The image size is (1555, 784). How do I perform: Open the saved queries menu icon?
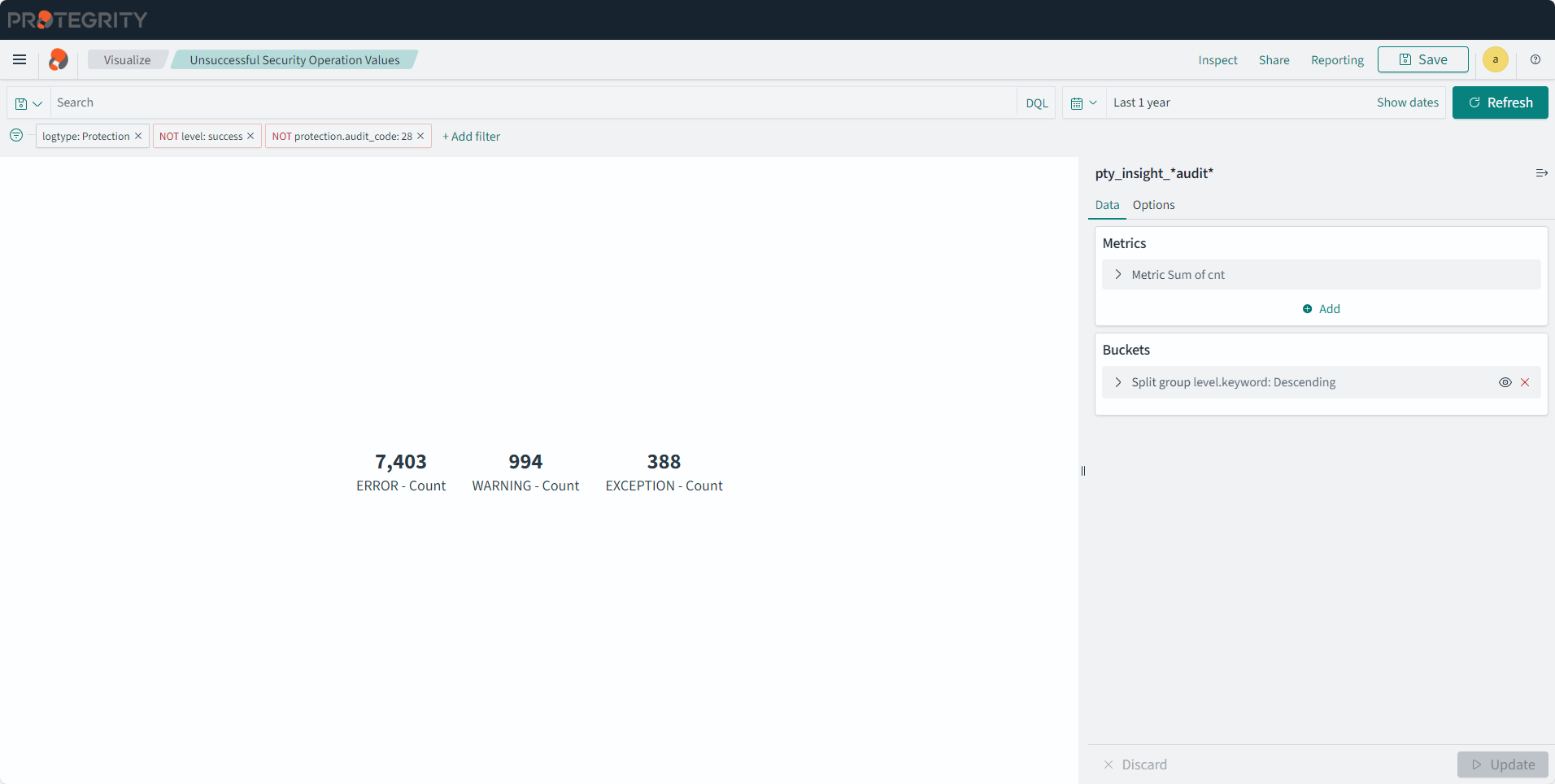28,103
